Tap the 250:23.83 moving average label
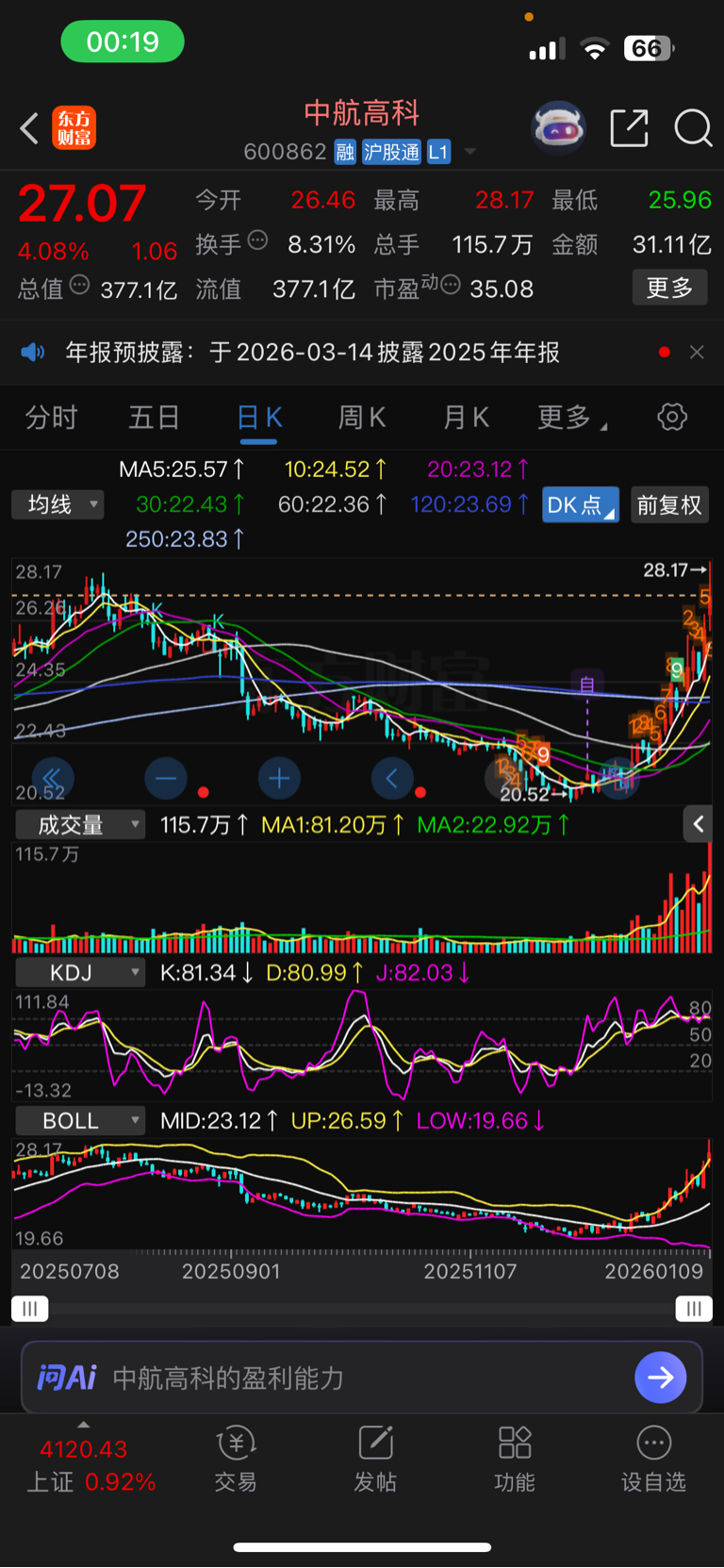Screen dimensions: 724x1568 (x=185, y=538)
